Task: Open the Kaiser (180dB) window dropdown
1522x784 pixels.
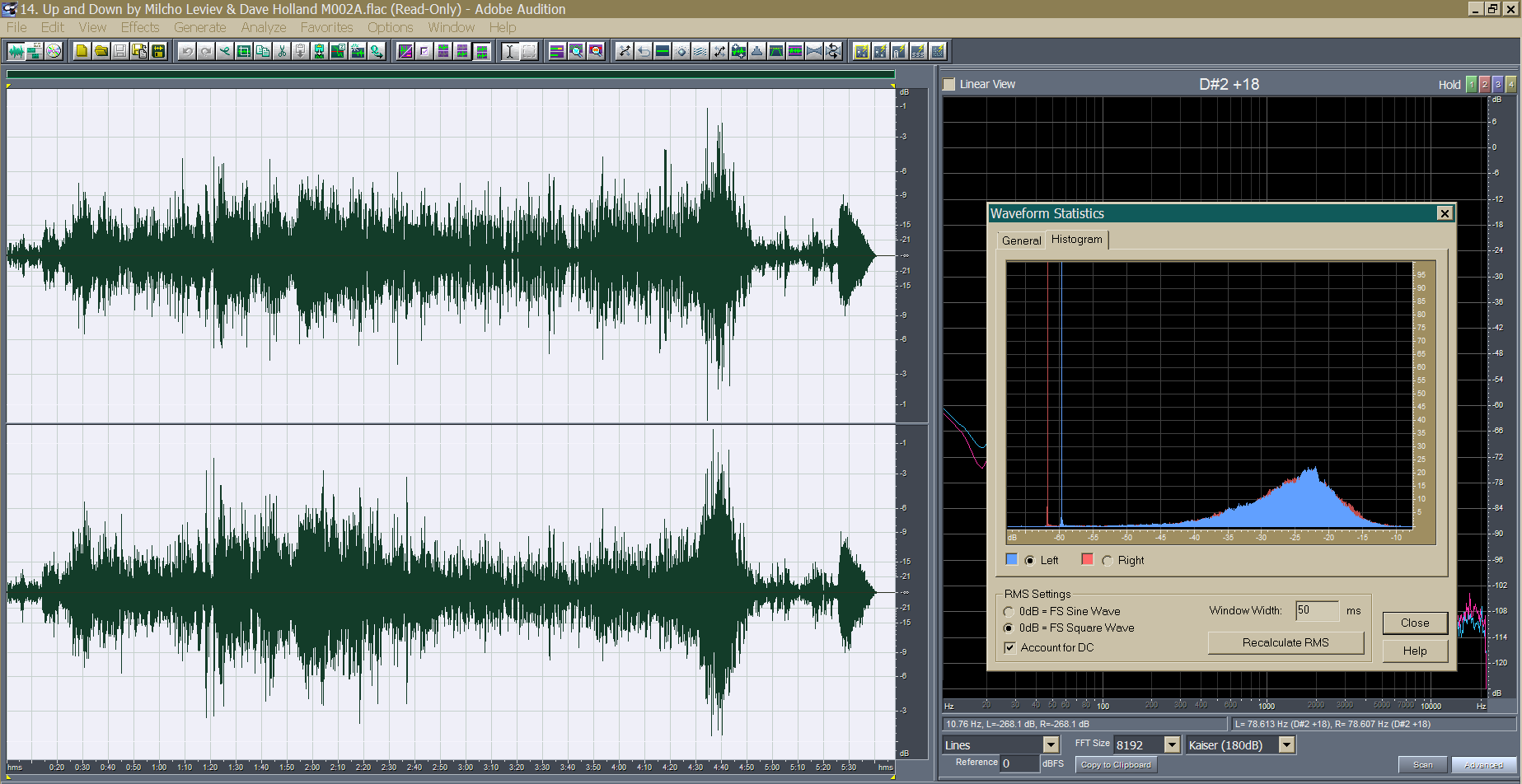Action: click(1286, 745)
